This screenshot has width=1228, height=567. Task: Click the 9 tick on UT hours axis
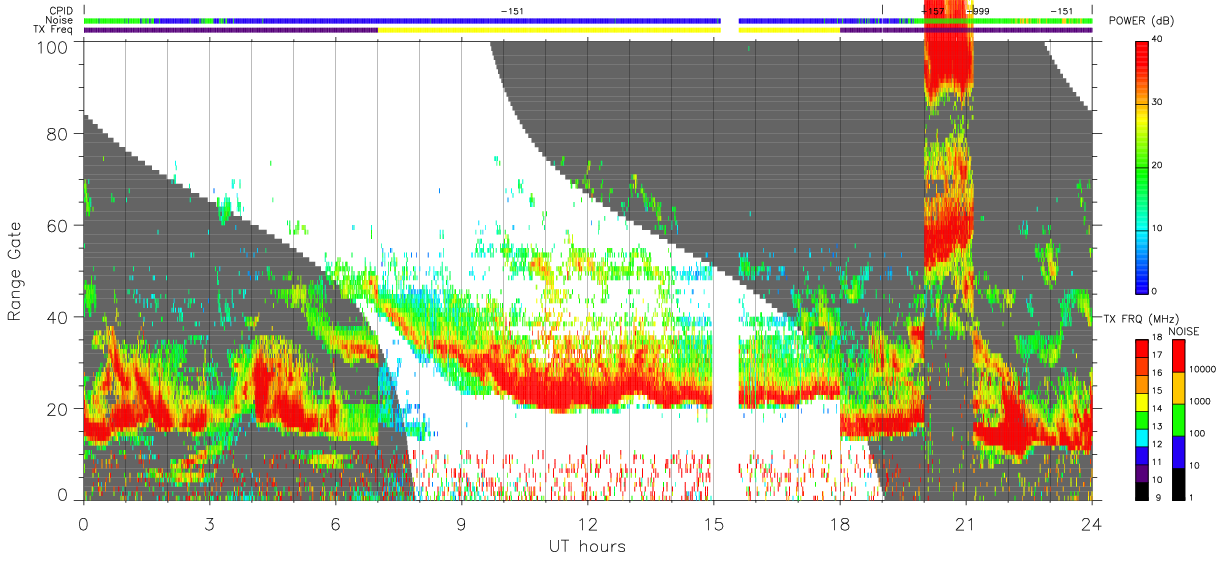coord(461,523)
